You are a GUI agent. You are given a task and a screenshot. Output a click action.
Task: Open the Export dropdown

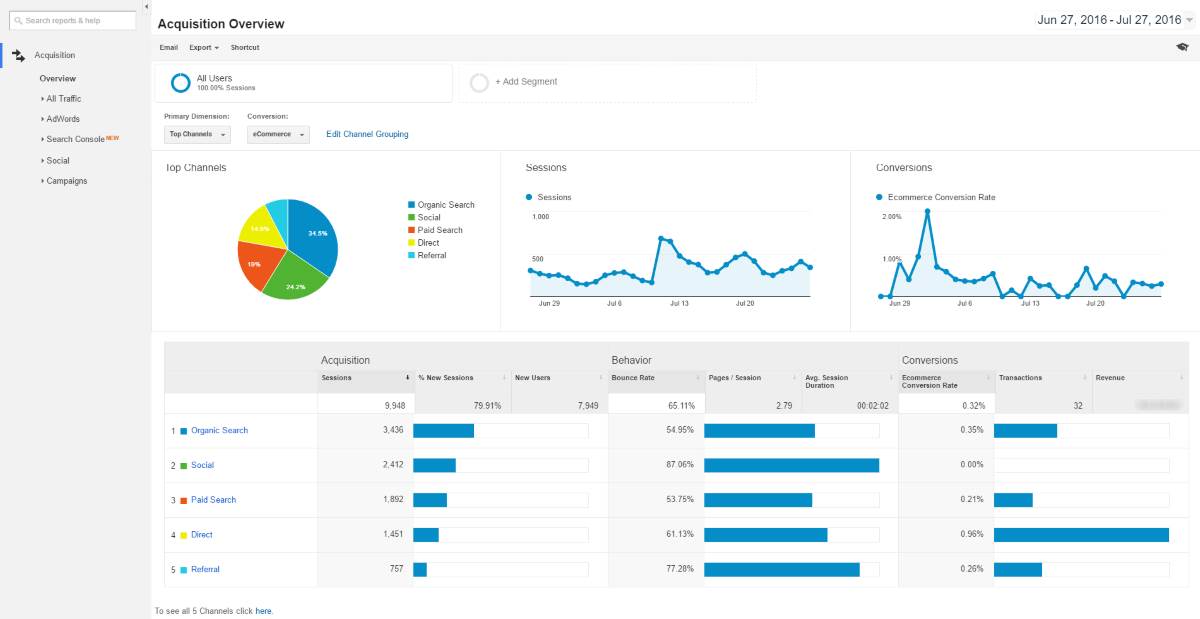click(203, 47)
